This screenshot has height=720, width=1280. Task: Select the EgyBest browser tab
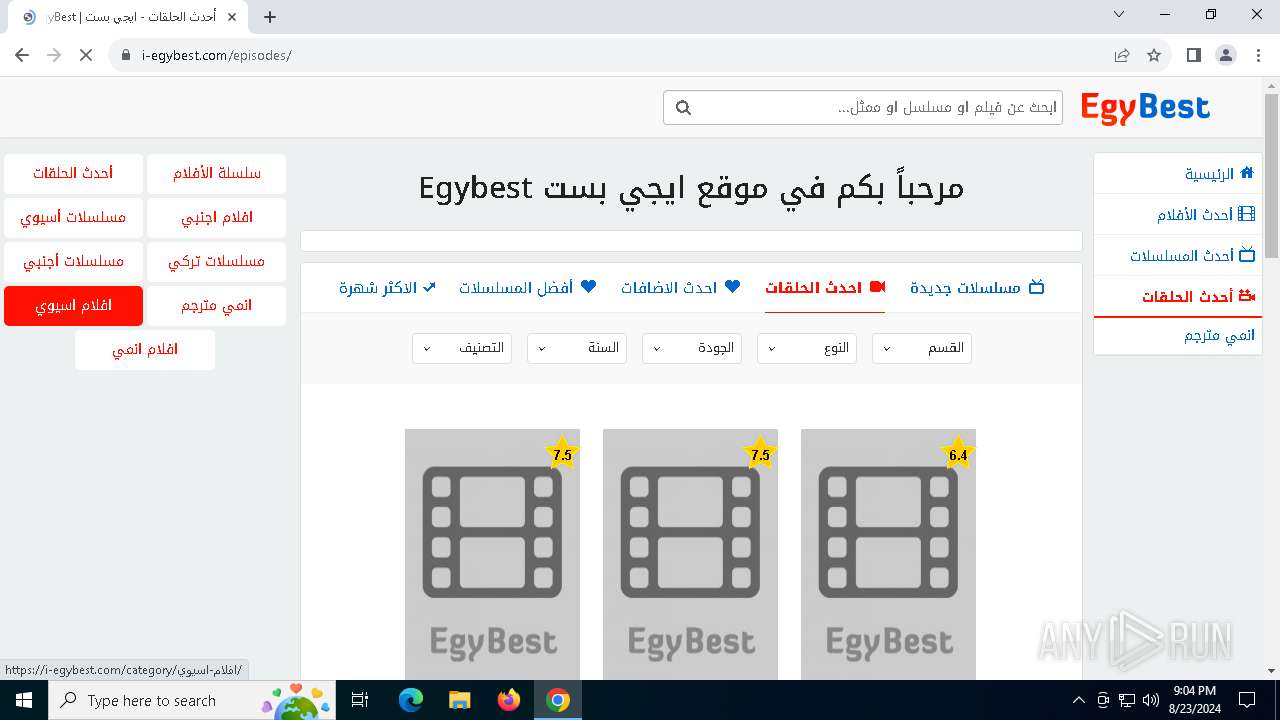point(128,17)
